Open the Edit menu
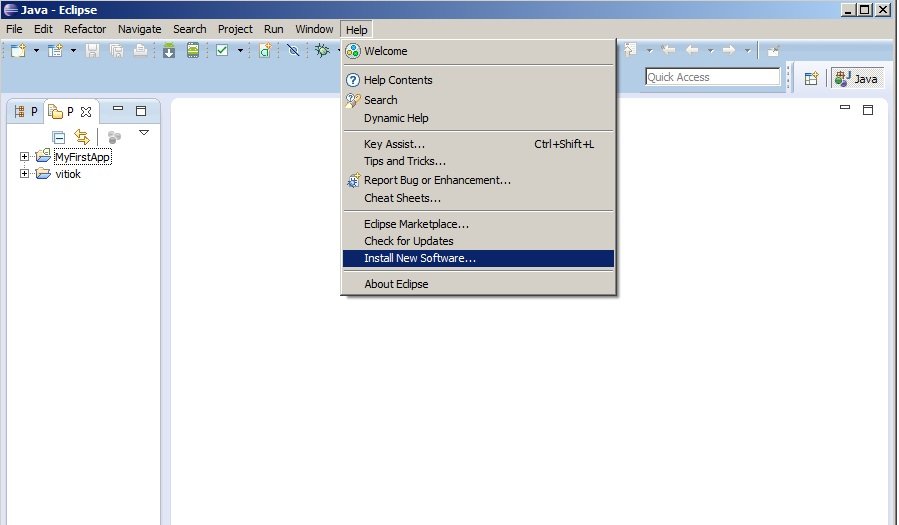 (x=43, y=29)
